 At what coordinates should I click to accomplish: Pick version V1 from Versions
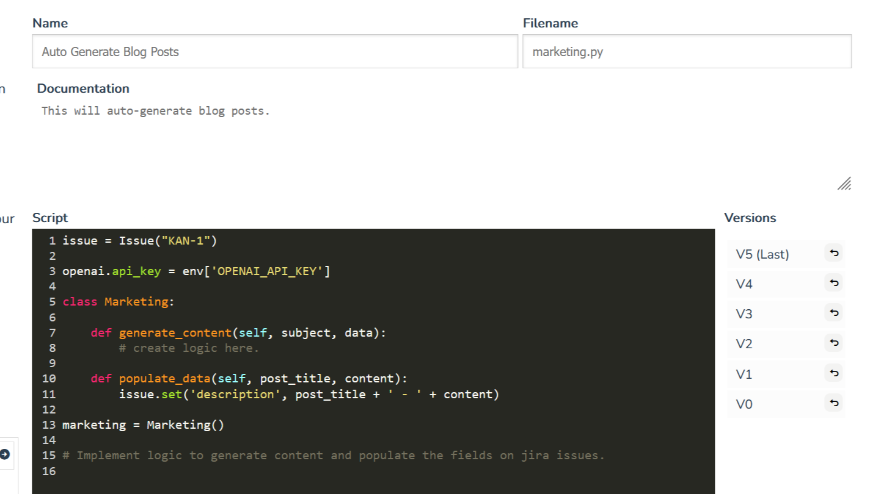click(744, 374)
